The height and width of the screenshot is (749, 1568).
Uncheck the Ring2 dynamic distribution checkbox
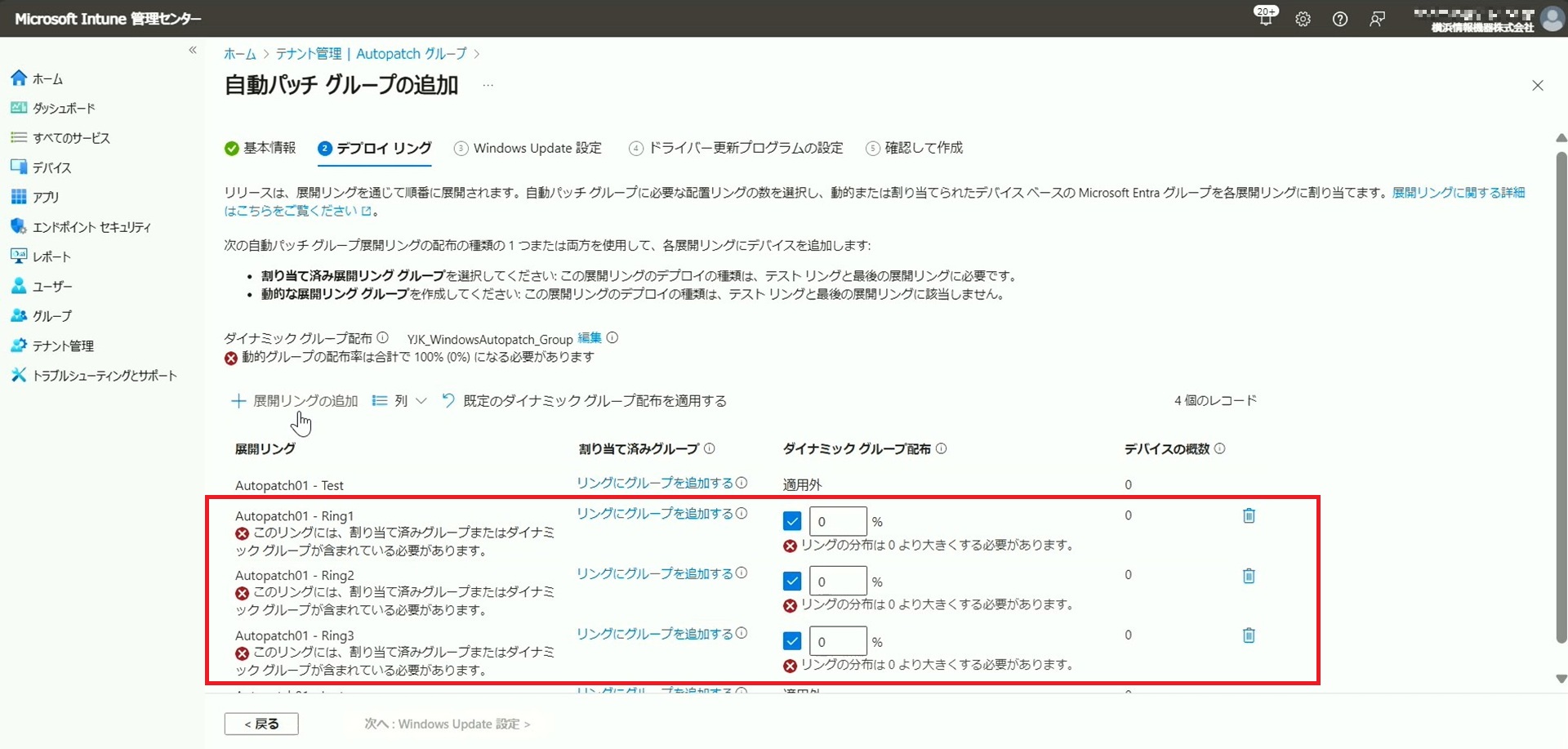(x=792, y=581)
